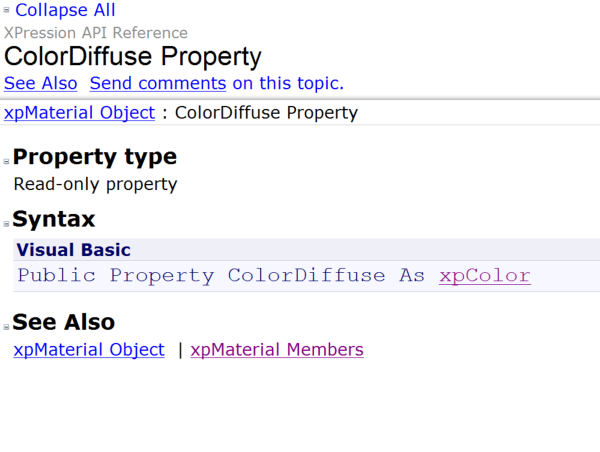Click the Read-only property description text

click(95, 184)
